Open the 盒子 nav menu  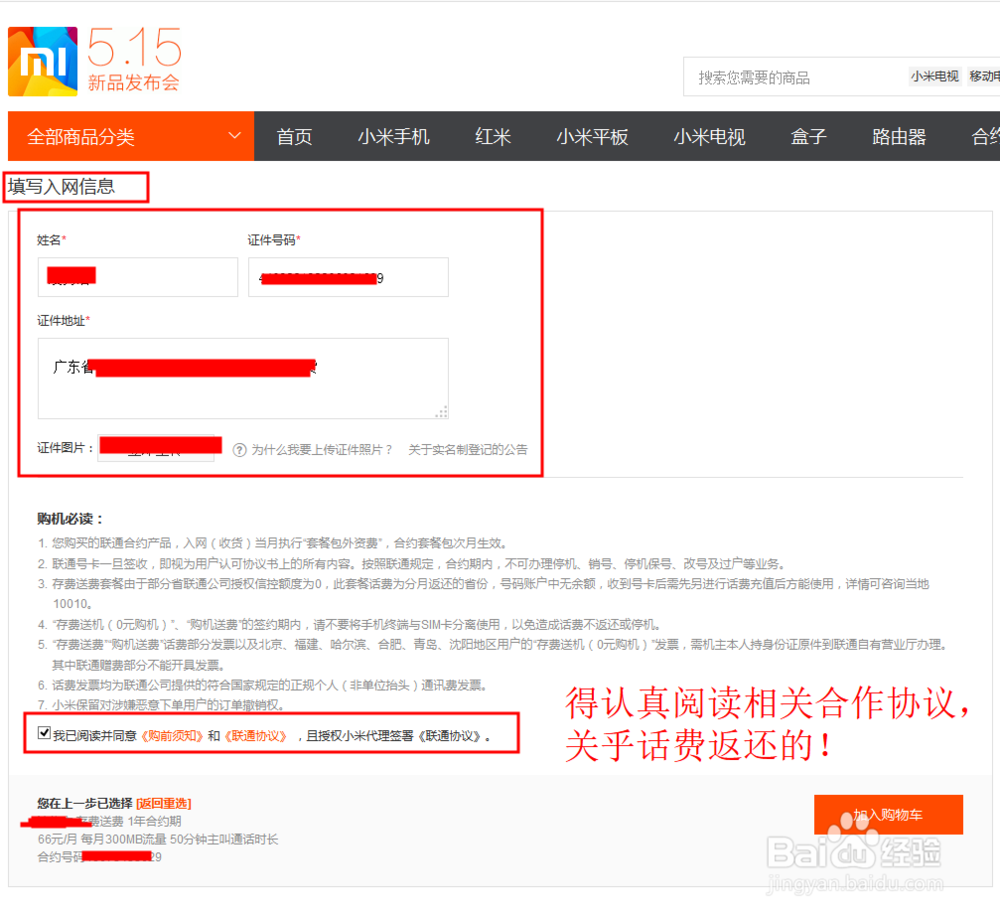click(x=808, y=137)
